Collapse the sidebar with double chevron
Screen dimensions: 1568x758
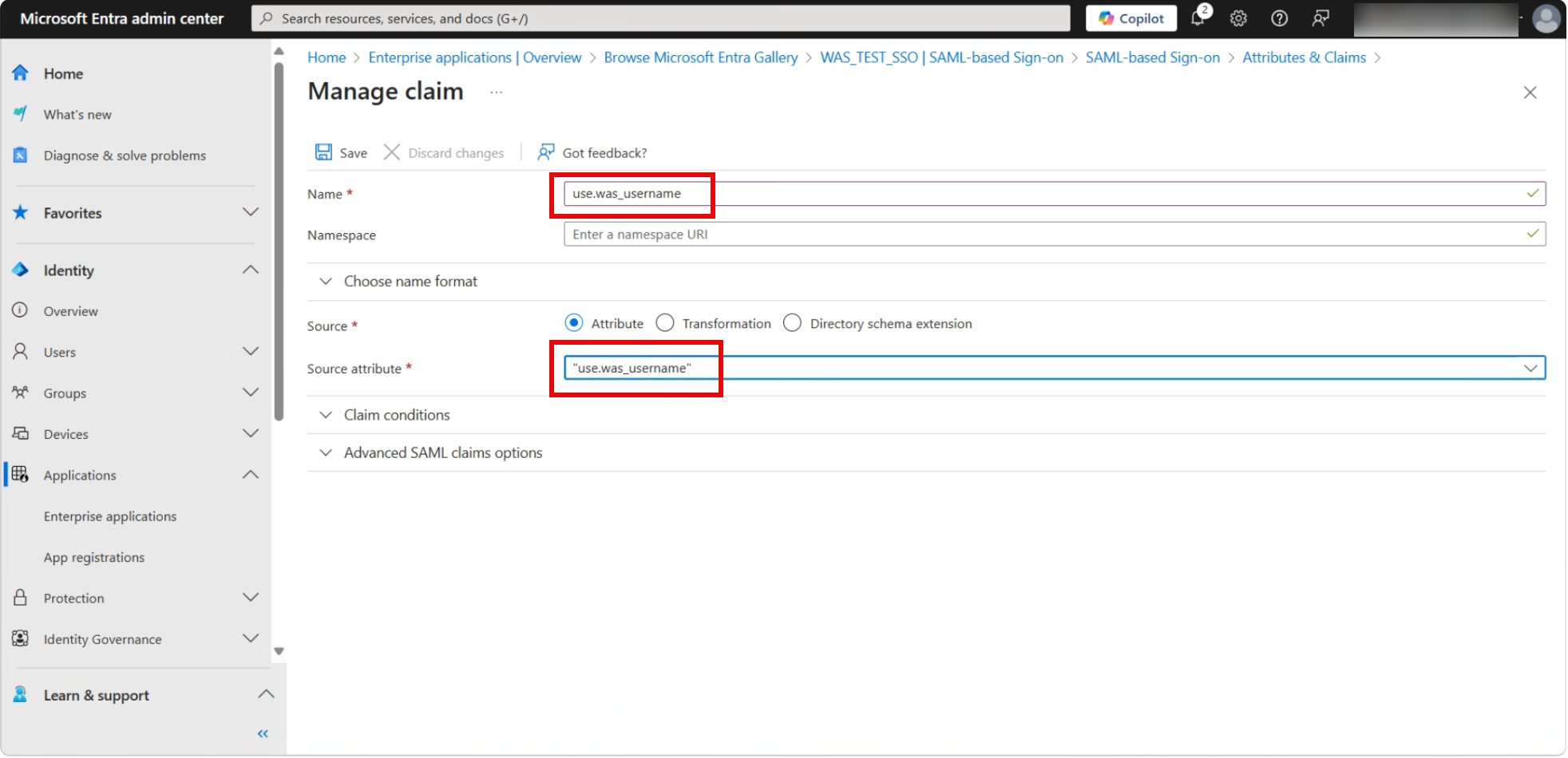[x=263, y=733]
